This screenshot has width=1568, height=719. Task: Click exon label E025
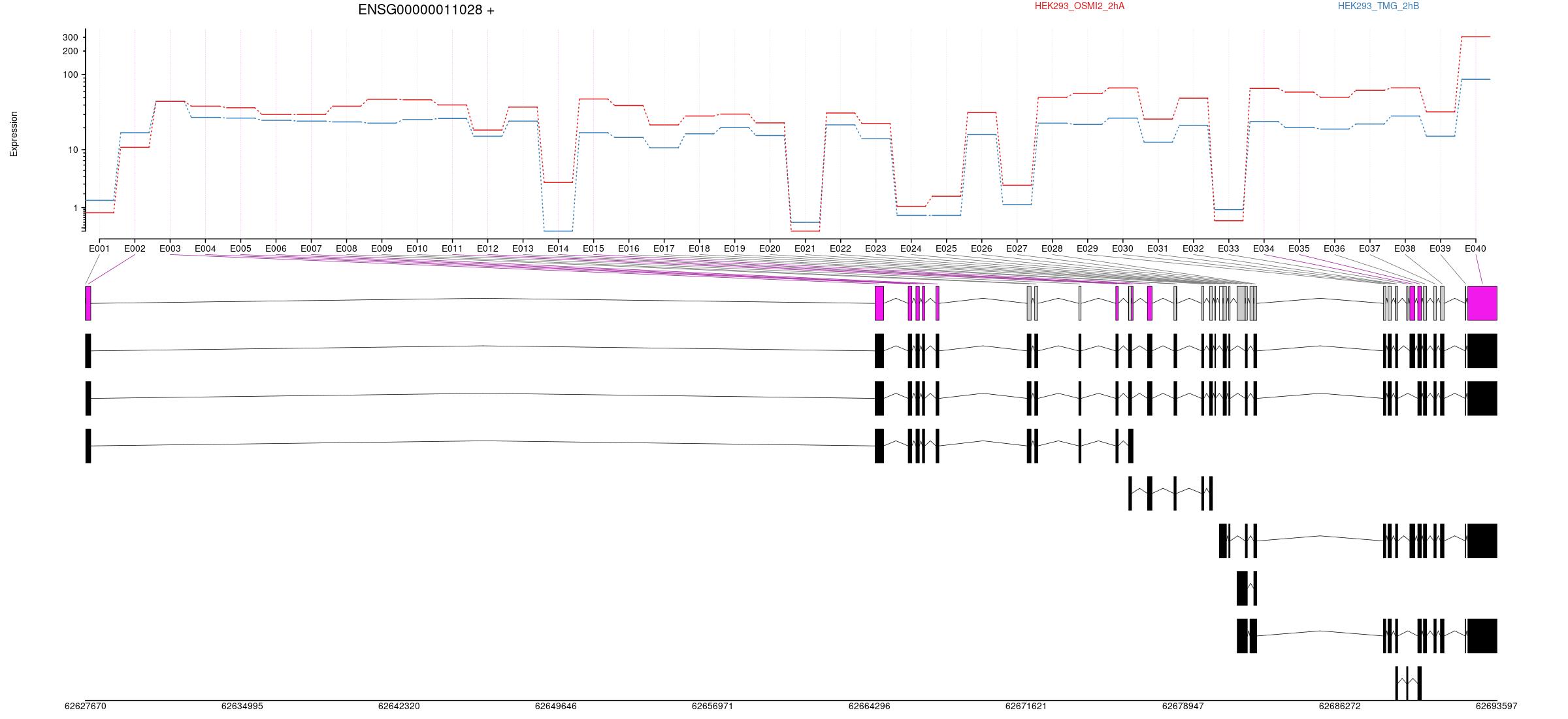(x=946, y=248)
